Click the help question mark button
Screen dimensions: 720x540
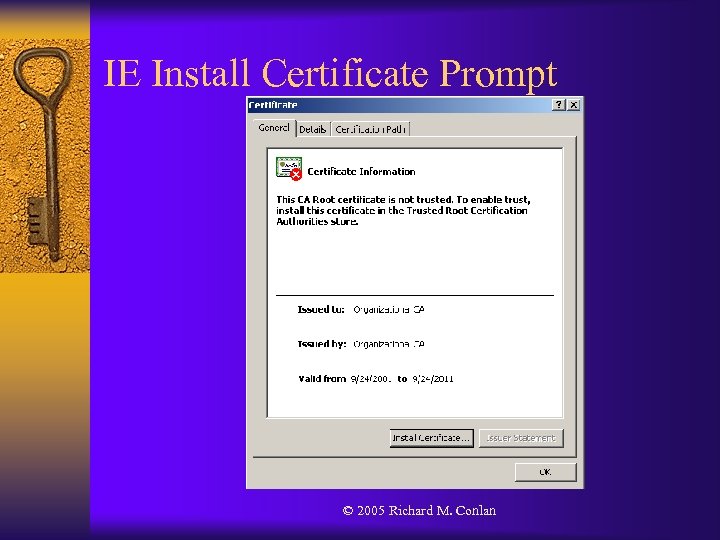[x=558, y=105]
